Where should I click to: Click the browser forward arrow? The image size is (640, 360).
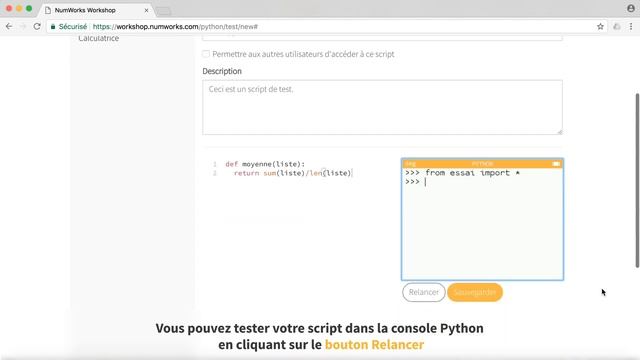pyautogui.click(x=23, y=27)
